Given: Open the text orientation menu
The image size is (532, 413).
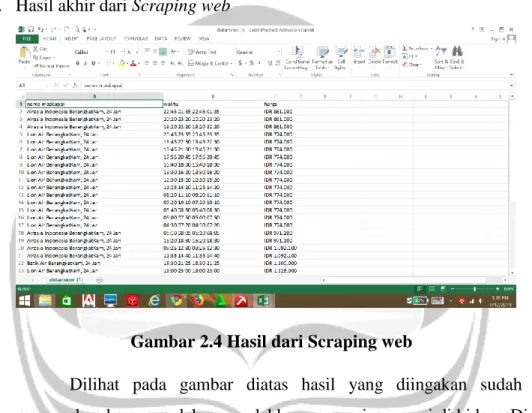Looking at the screenshot, I should tap(174, 52).
